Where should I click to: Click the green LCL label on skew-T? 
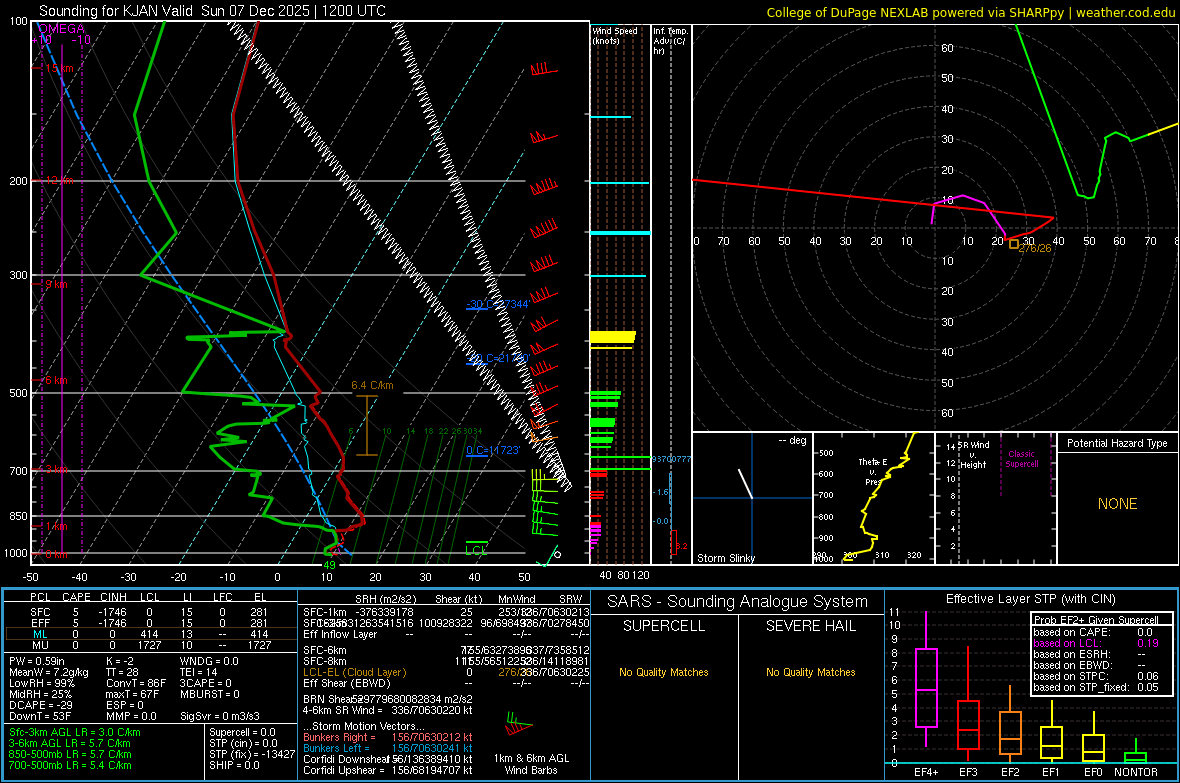click(x=476, y=551)
